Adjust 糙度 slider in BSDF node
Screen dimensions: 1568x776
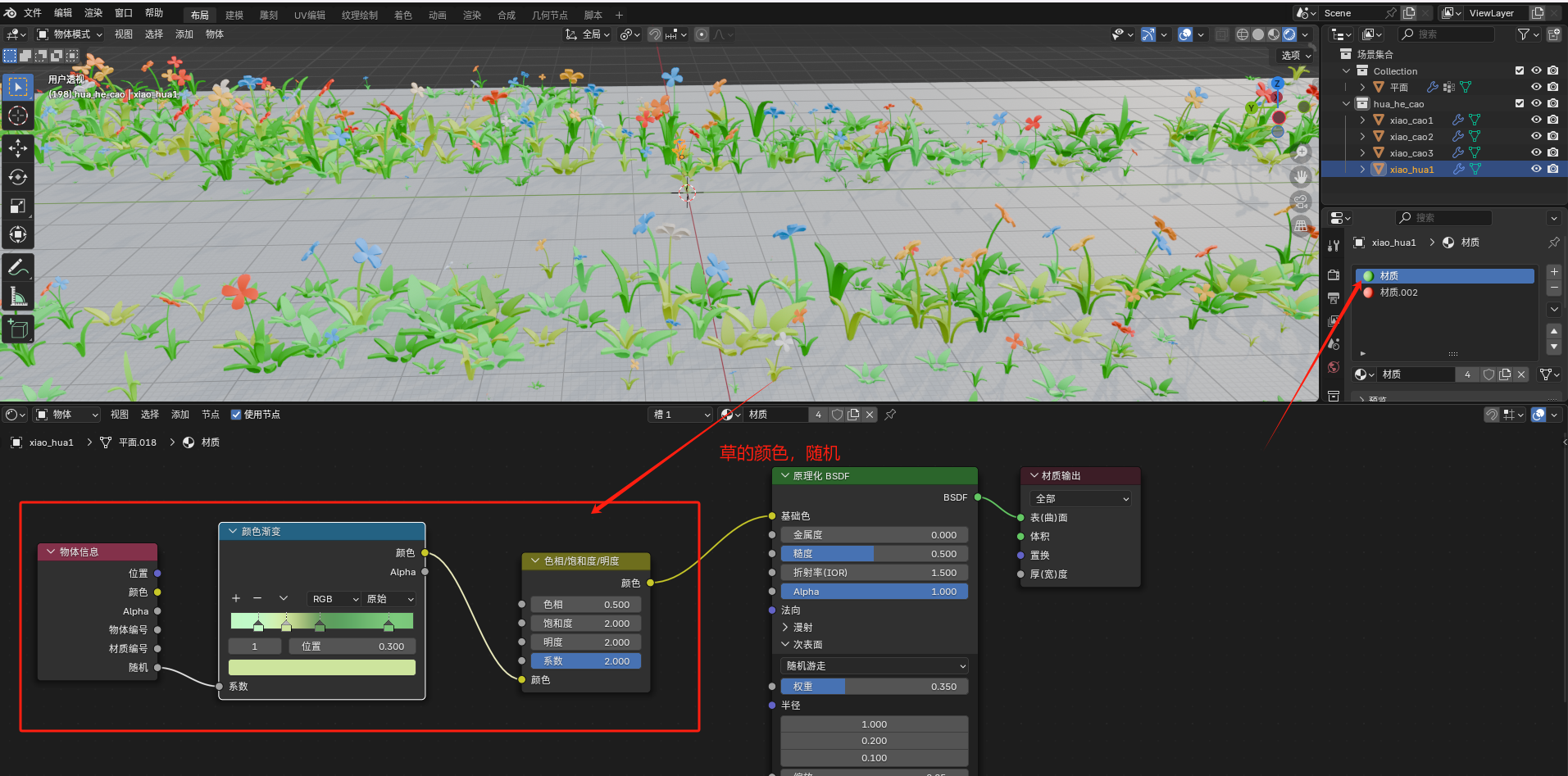pos(875,554)
